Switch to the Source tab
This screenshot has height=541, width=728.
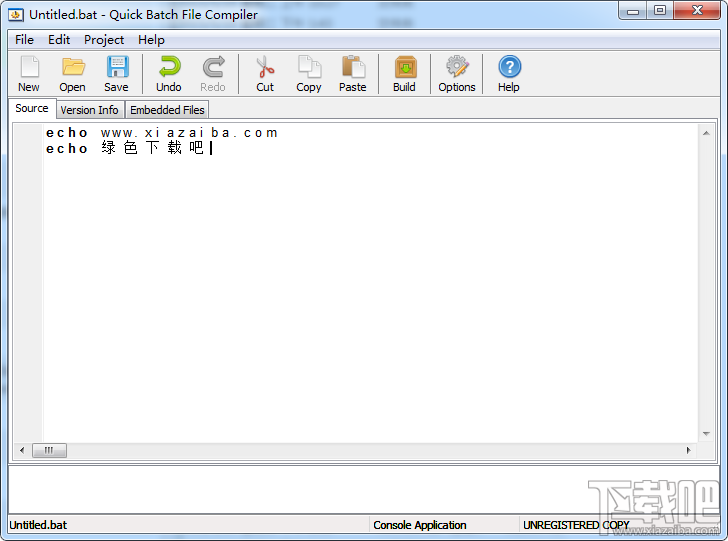(x=32, y=109)
